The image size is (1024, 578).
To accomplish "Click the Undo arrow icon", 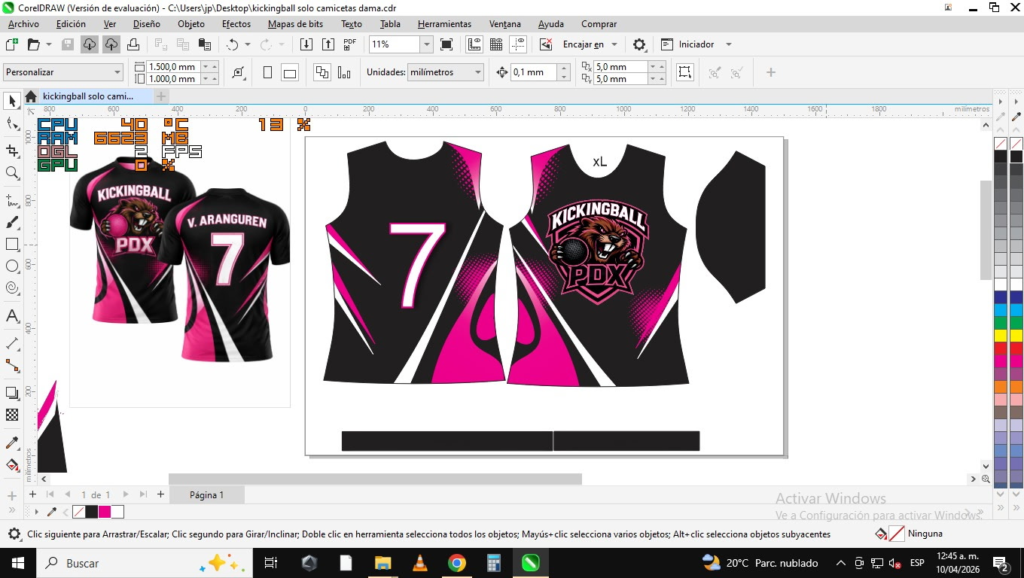I will pos(232,44).
